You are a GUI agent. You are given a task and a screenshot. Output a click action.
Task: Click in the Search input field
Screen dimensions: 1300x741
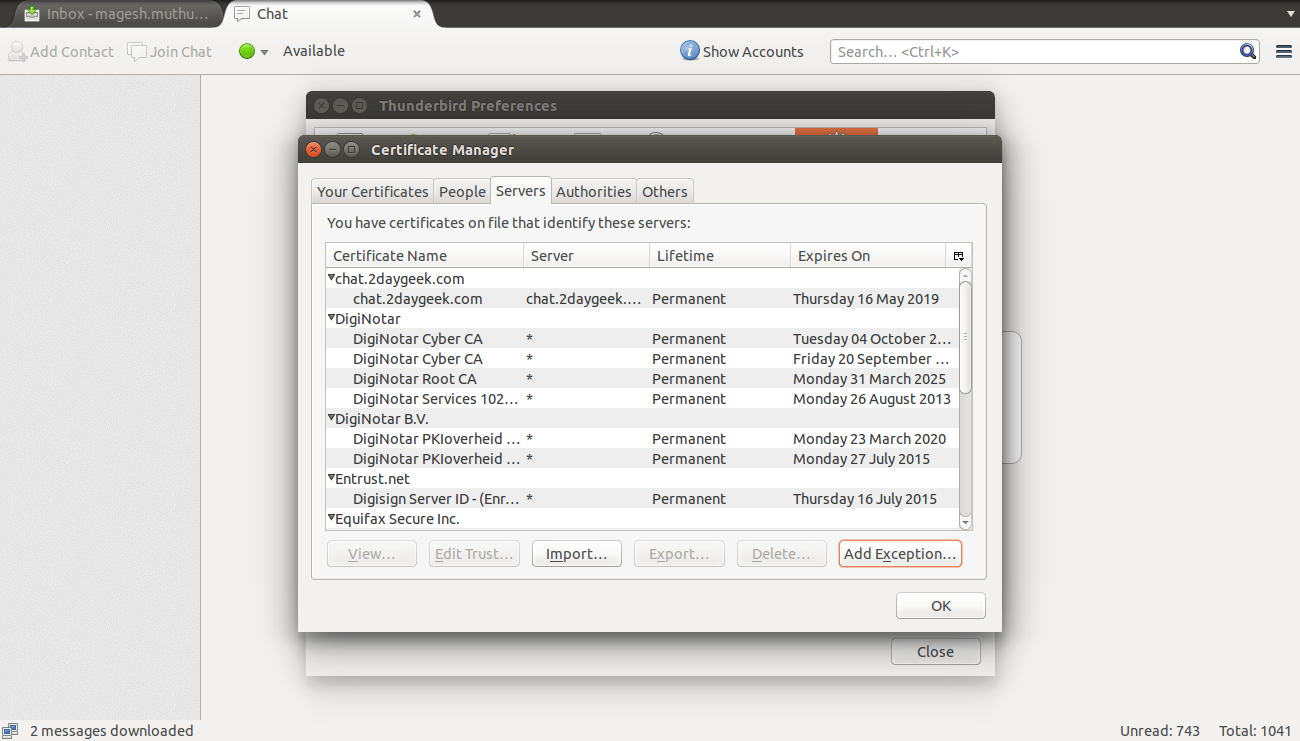pyautogui.click(x=1035, y=52)
